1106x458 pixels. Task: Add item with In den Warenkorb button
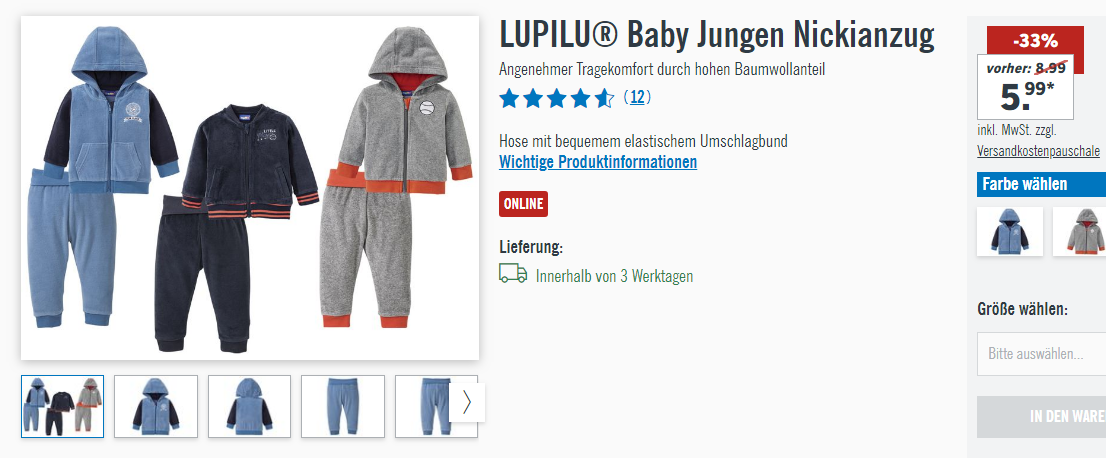[1041, 416]
